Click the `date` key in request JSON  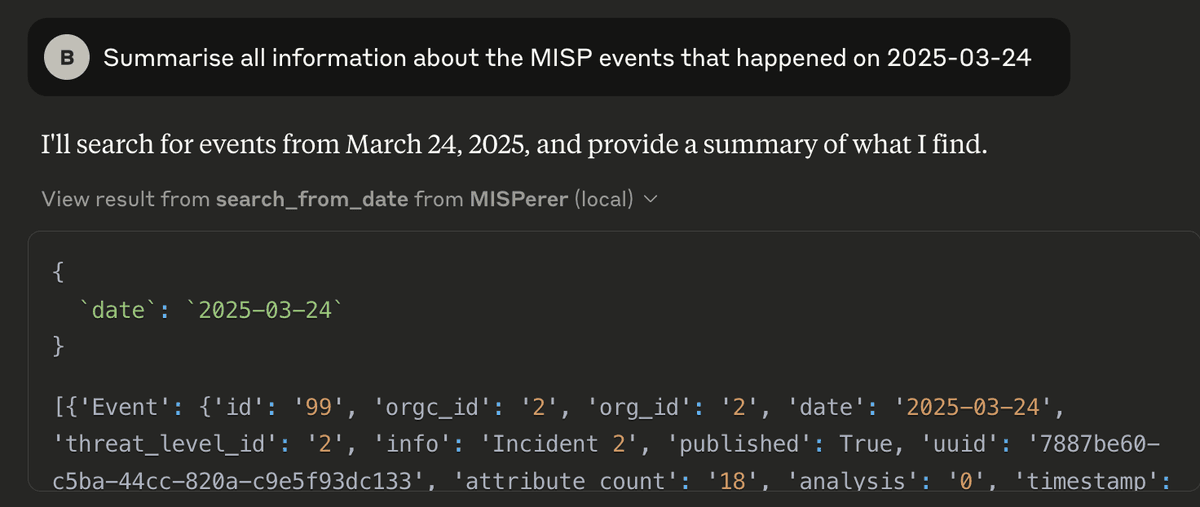point(118,310)
